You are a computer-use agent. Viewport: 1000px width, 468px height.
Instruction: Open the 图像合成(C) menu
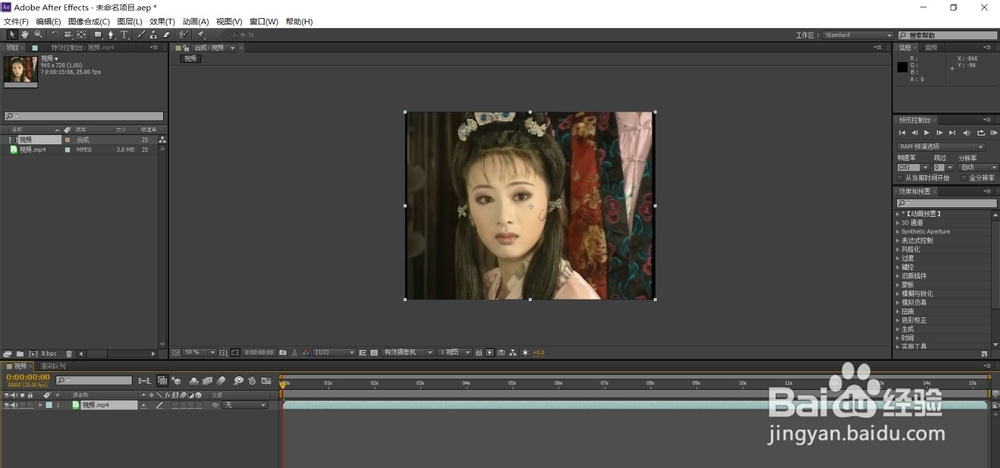[x=89, y=22]
